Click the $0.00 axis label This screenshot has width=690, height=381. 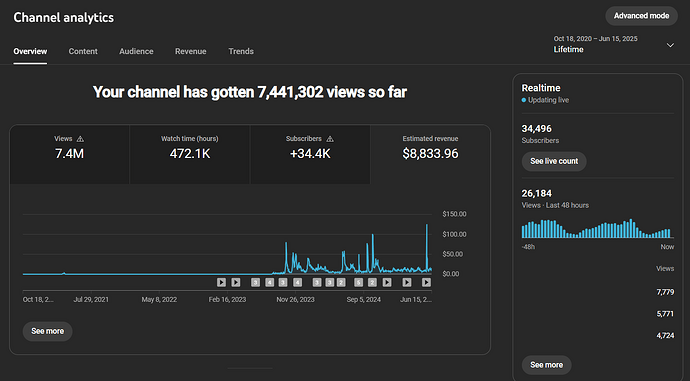[x=451, y=274]
